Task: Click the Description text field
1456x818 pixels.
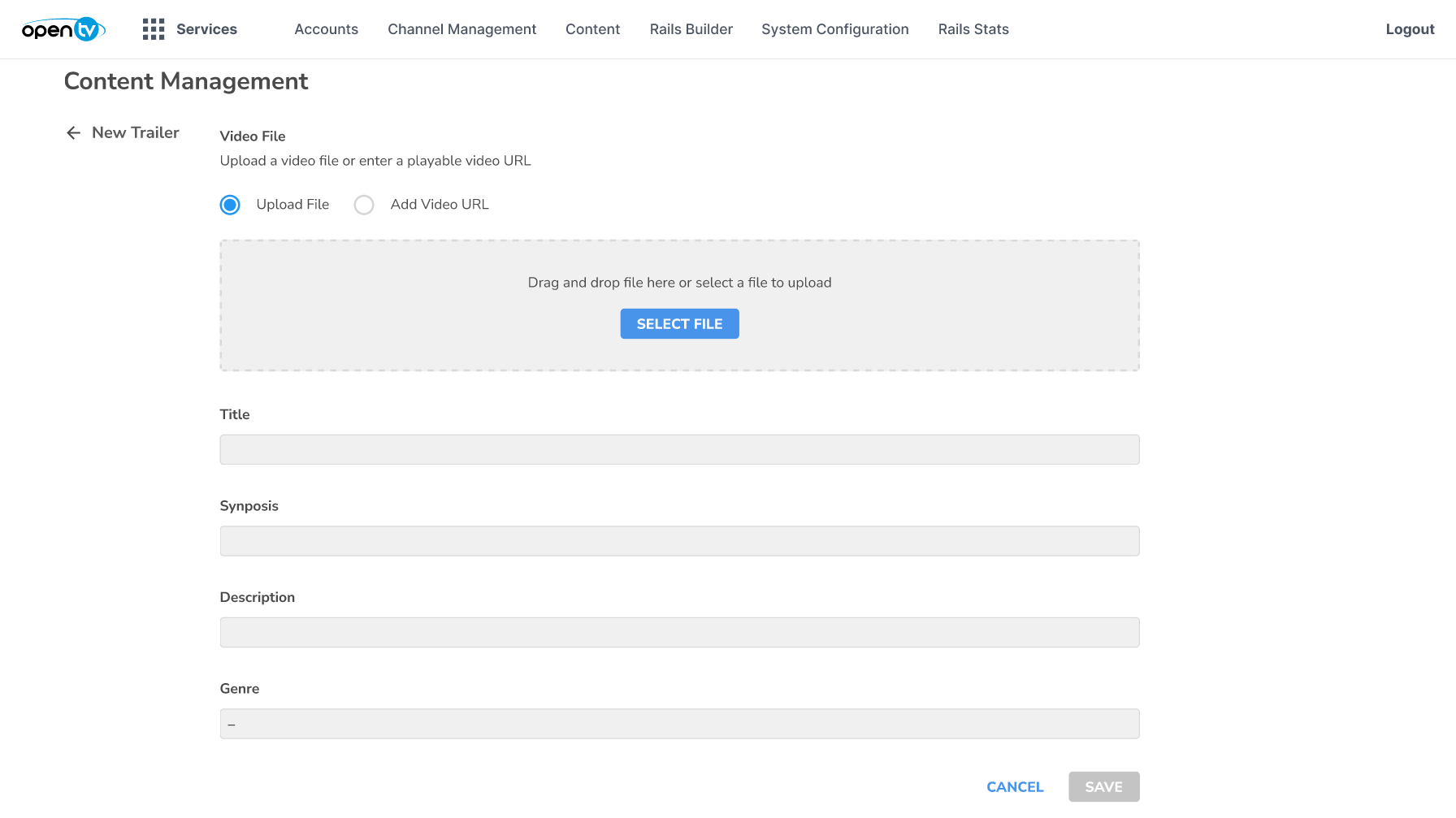Action: point(679,632)
